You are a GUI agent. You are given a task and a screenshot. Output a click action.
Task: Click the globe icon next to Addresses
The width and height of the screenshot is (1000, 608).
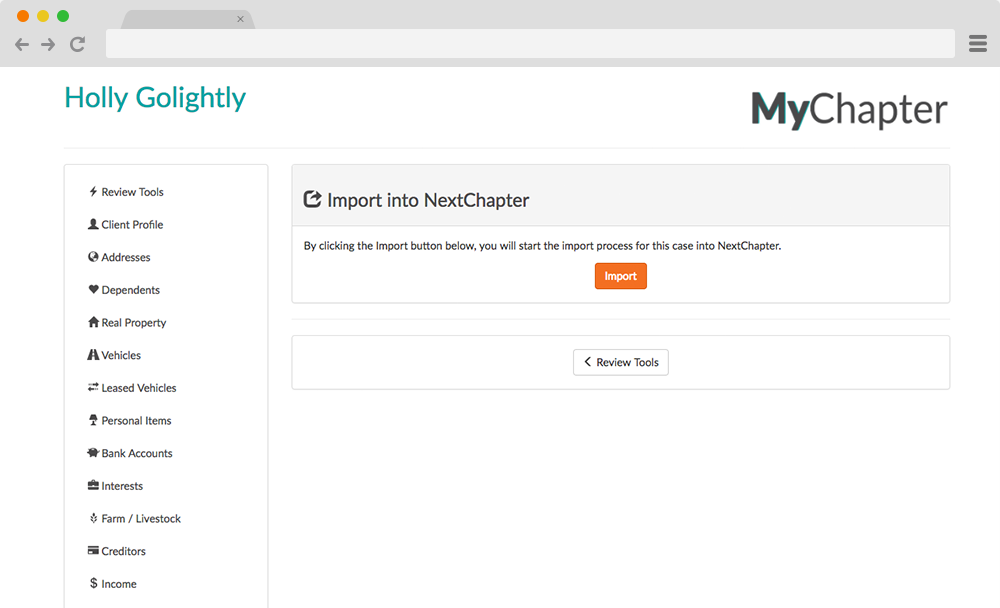tap(93, 257)
